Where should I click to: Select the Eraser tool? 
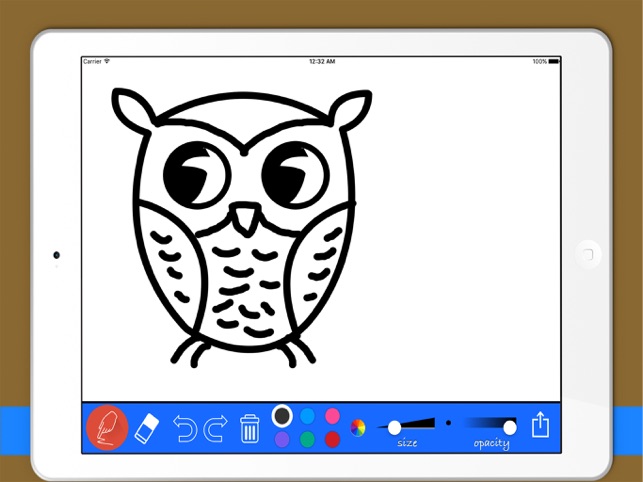click(x=147, y=428)
